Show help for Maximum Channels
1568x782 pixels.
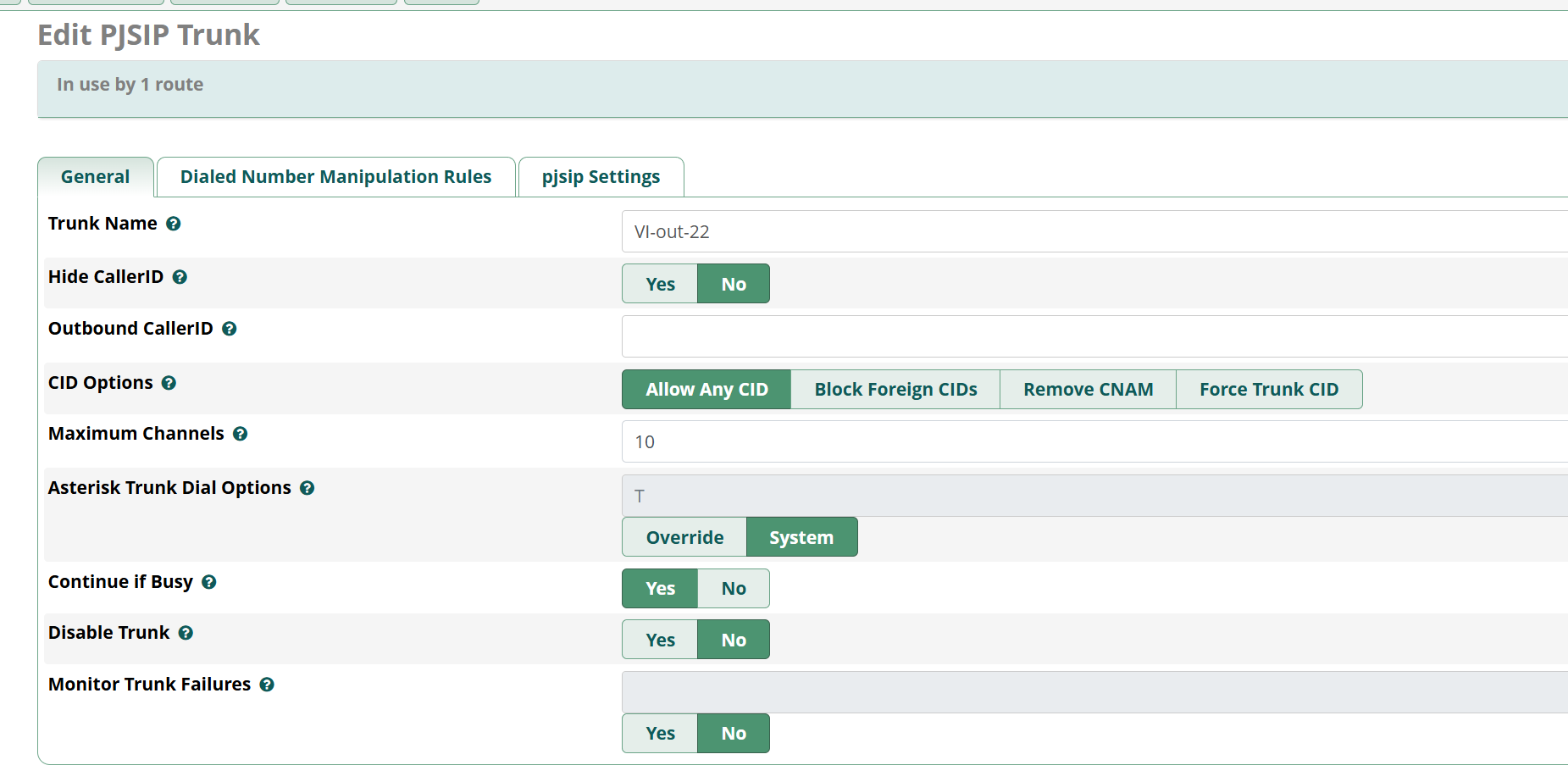tap(240, 434)
